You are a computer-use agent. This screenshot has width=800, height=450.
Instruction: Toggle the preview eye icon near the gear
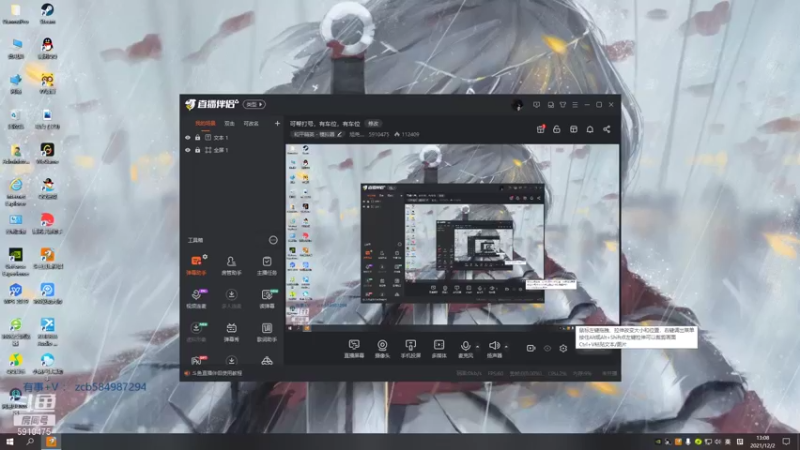(x=547, y=348)
